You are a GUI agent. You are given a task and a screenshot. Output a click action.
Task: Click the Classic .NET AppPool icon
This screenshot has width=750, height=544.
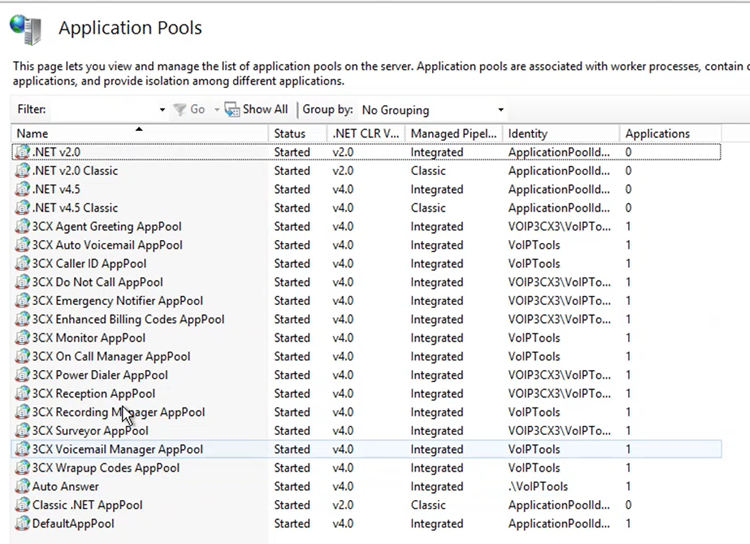point(22,505)
